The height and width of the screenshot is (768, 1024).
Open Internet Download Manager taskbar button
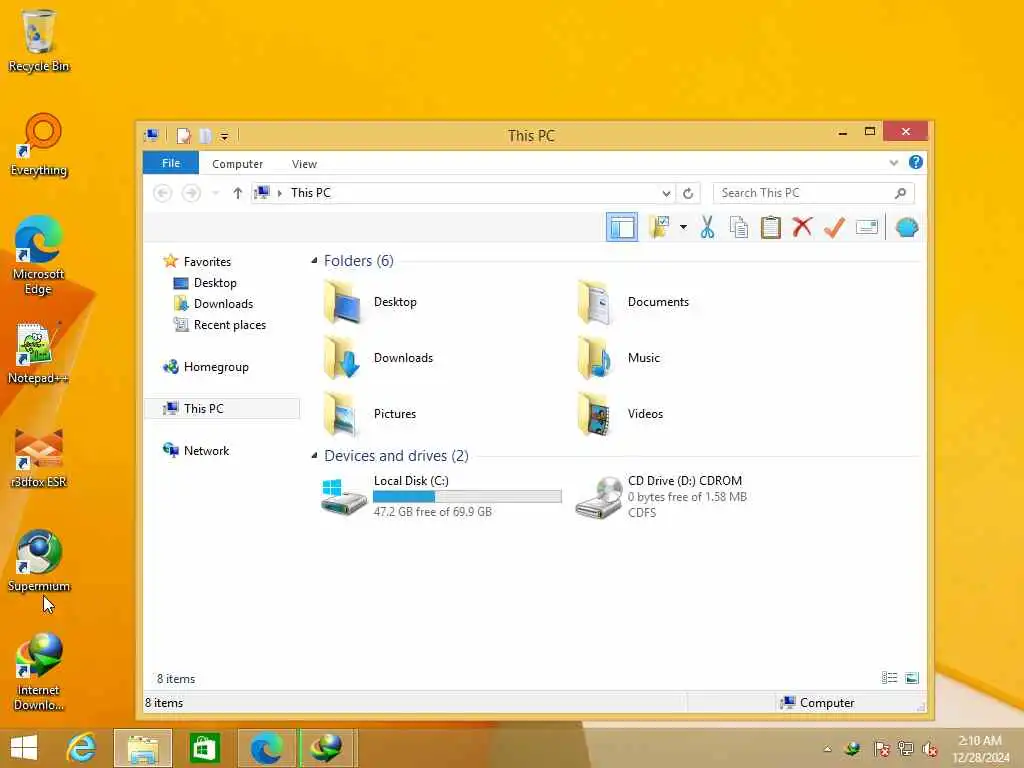[327, 748]
